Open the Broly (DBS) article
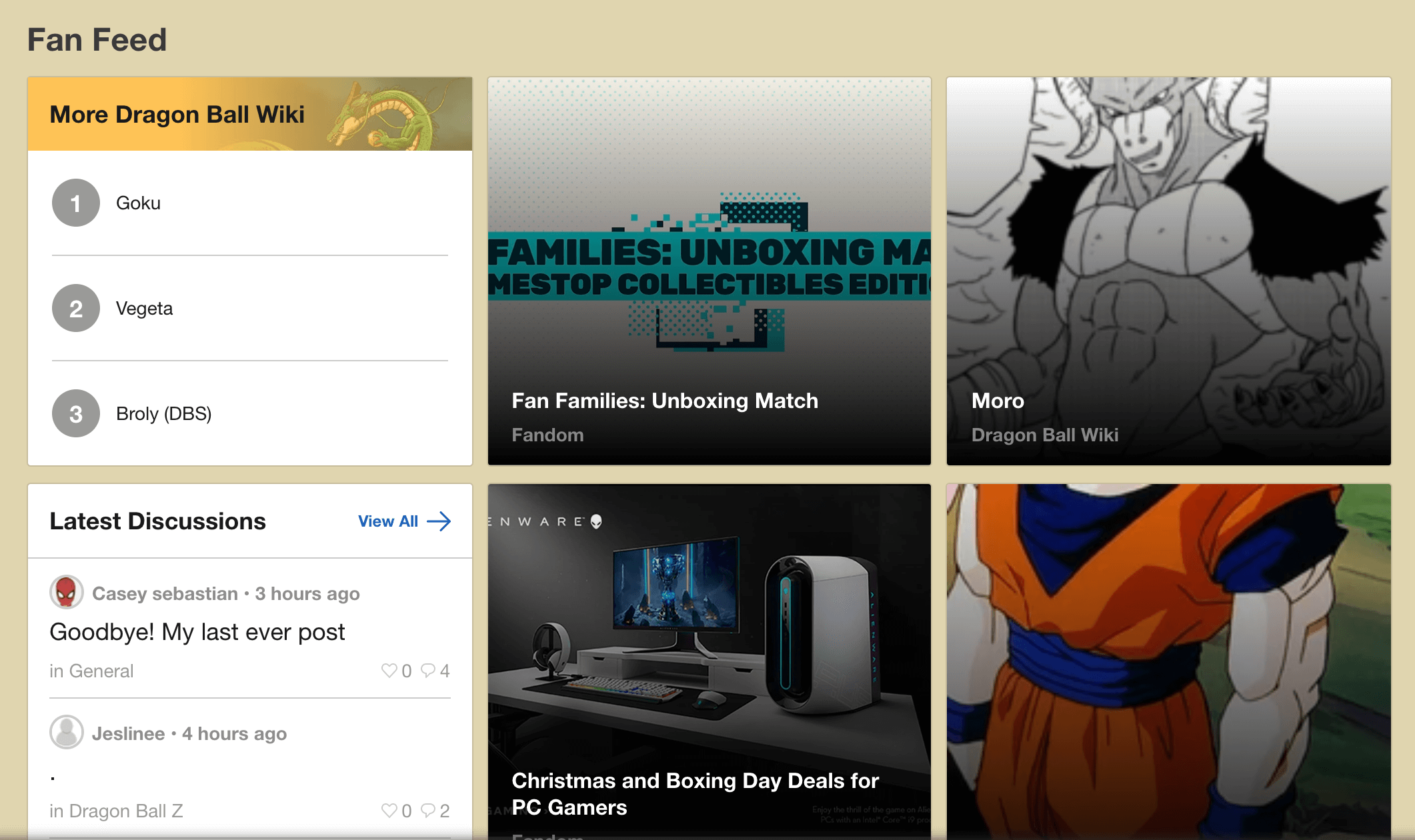Image resolution: width=1415 pixels, height=840 pixels. (x=163, y=413)
